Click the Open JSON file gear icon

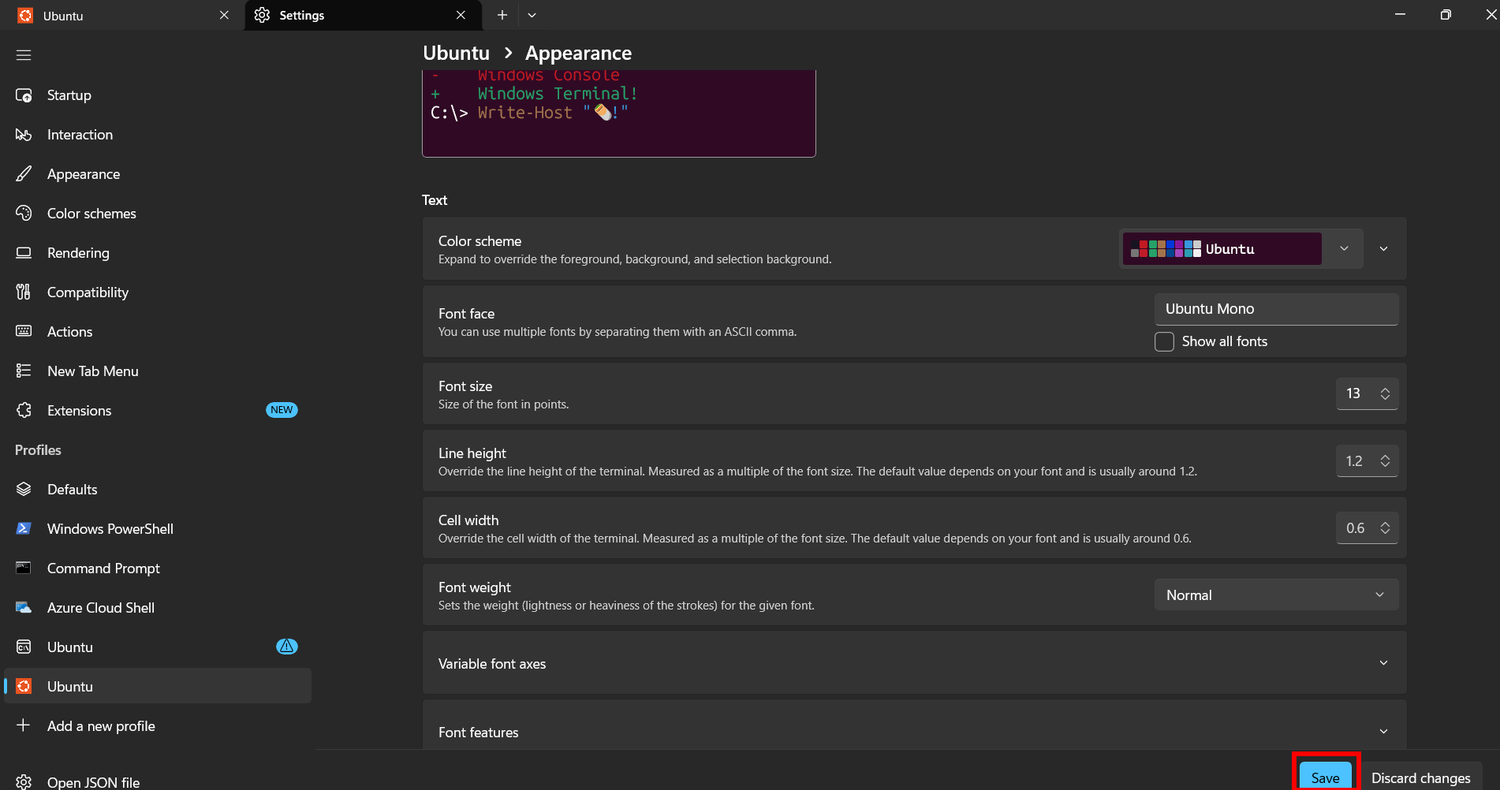pos(24,782)
